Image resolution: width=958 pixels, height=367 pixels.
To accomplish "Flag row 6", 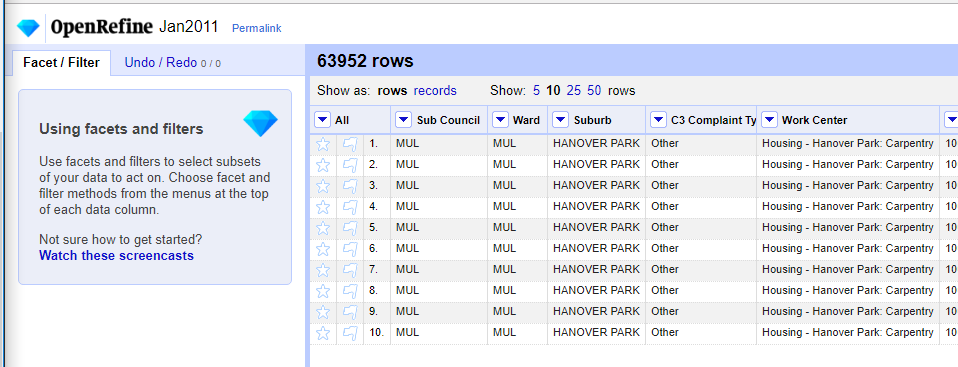I will tap(349, 249).
